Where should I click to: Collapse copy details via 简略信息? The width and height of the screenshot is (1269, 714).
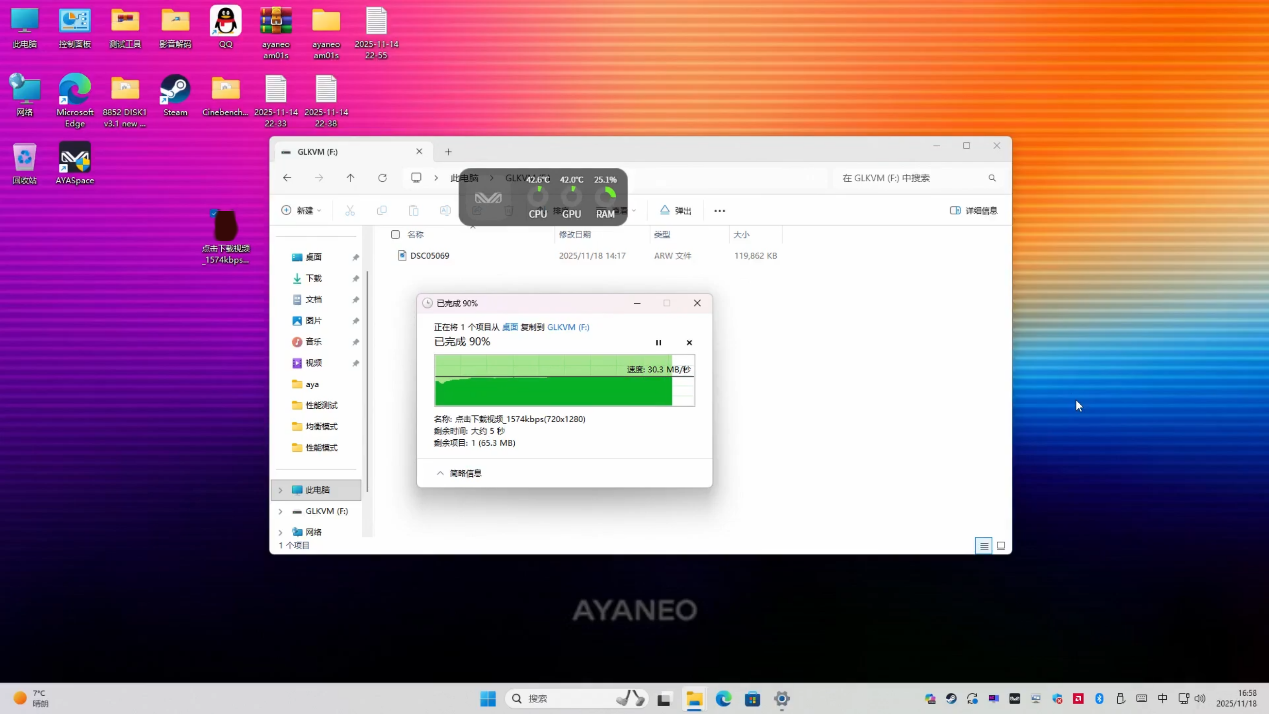[459, 474]
